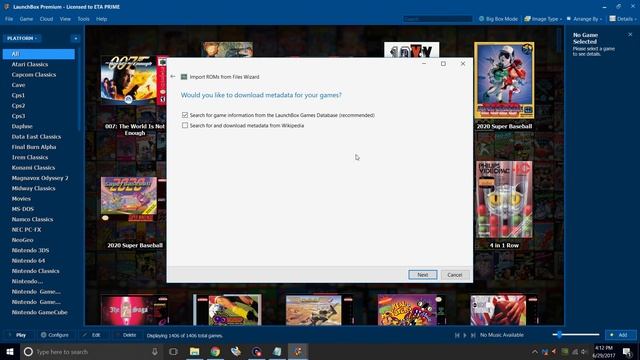Select the 2020 Super Baseball Neo Geo cover
Screen dimensions: 640x360
tap(504, 80)
